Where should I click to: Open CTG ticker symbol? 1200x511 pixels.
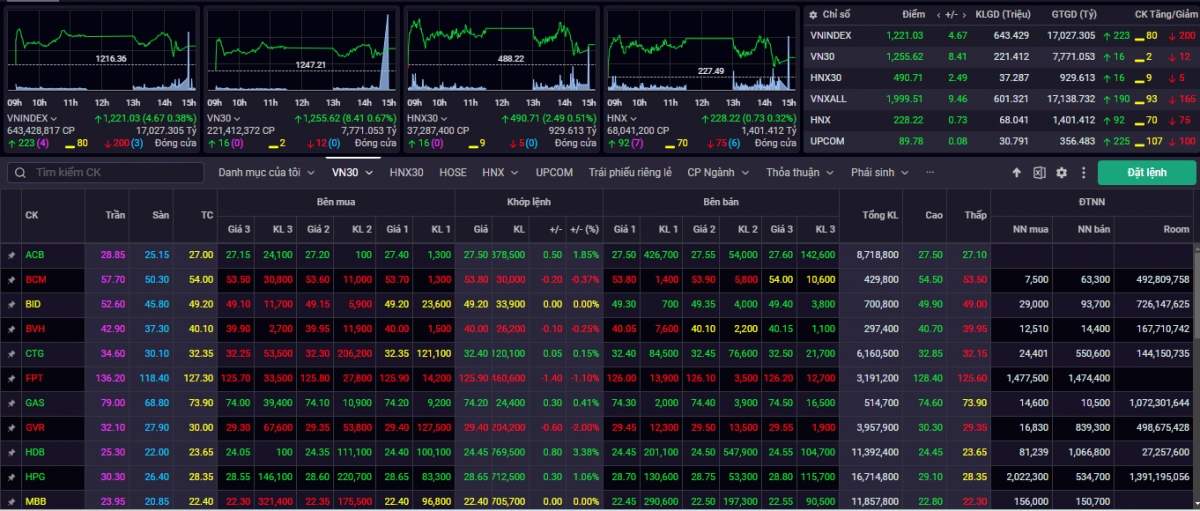(x=35, y=353)
